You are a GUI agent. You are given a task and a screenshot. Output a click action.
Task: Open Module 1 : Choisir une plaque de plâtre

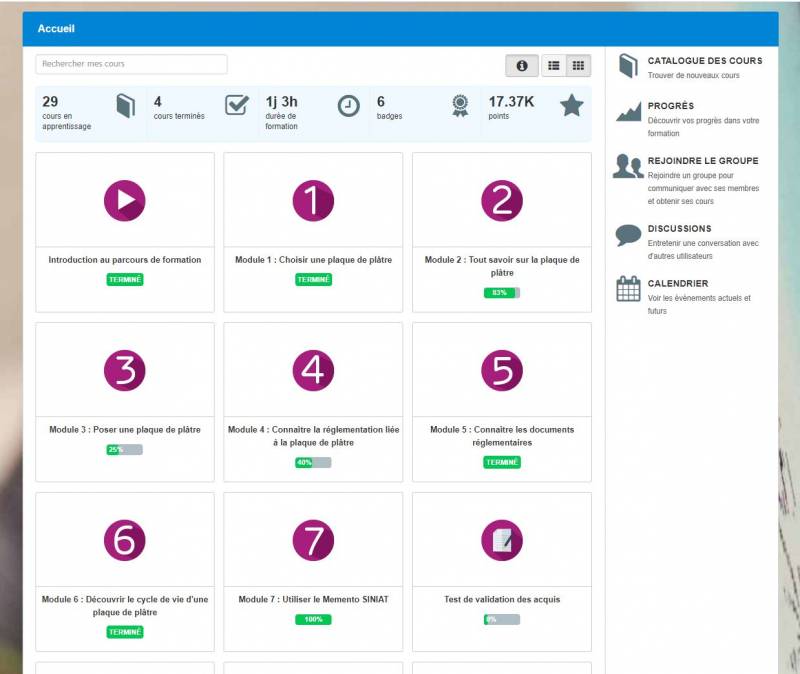[x=313, y=260]
